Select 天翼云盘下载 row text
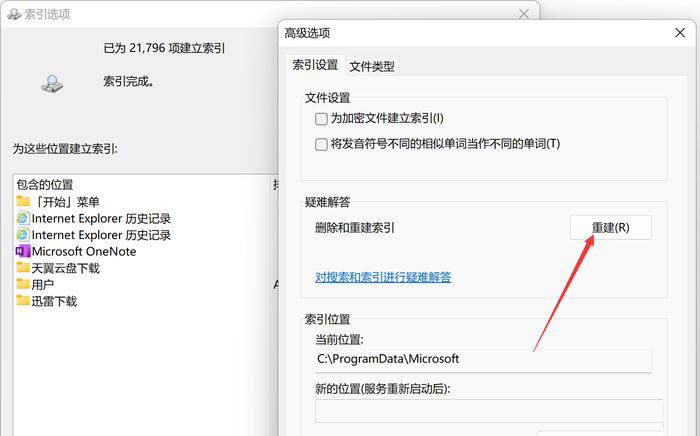 (66, 268)
